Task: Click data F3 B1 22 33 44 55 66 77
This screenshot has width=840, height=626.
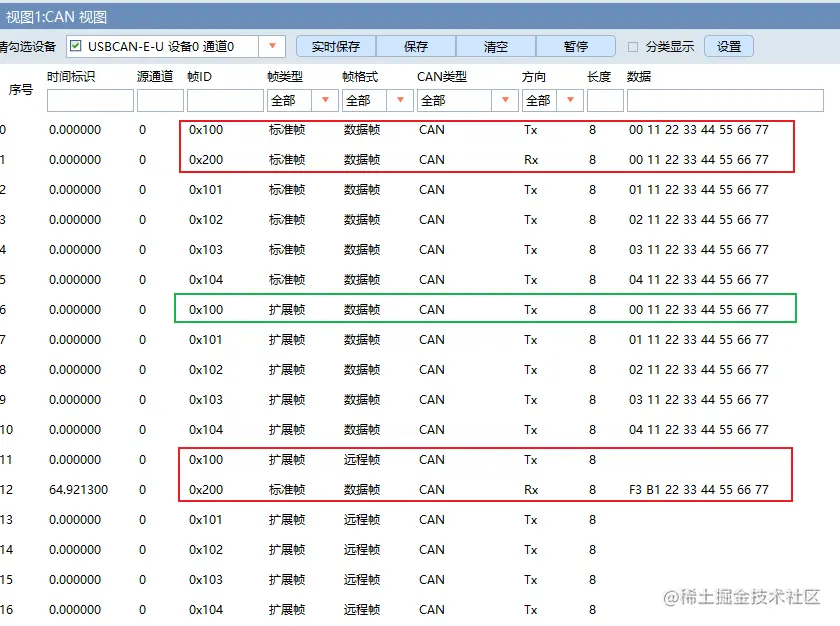Action: point(699,489)
